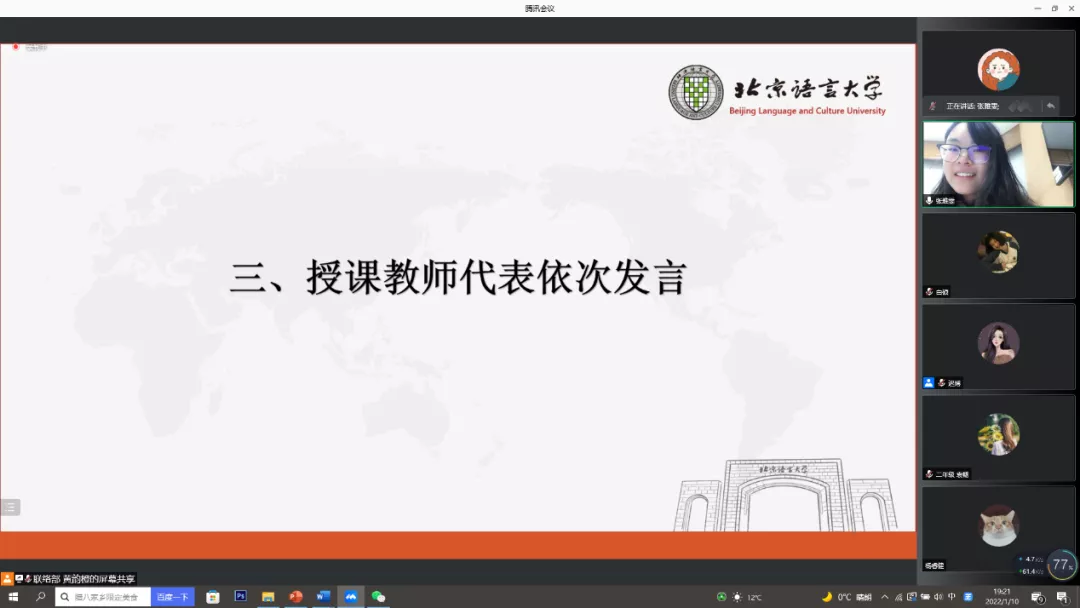The height and width of the screenshot is (608, 1080).
Task: Expand the hidden system tray icons
Action: [x=884, y=597]
